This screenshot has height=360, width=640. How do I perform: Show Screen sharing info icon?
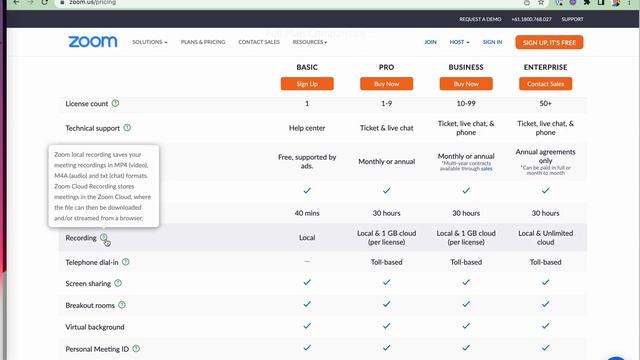pyautogui.click(x=118, y=283)
